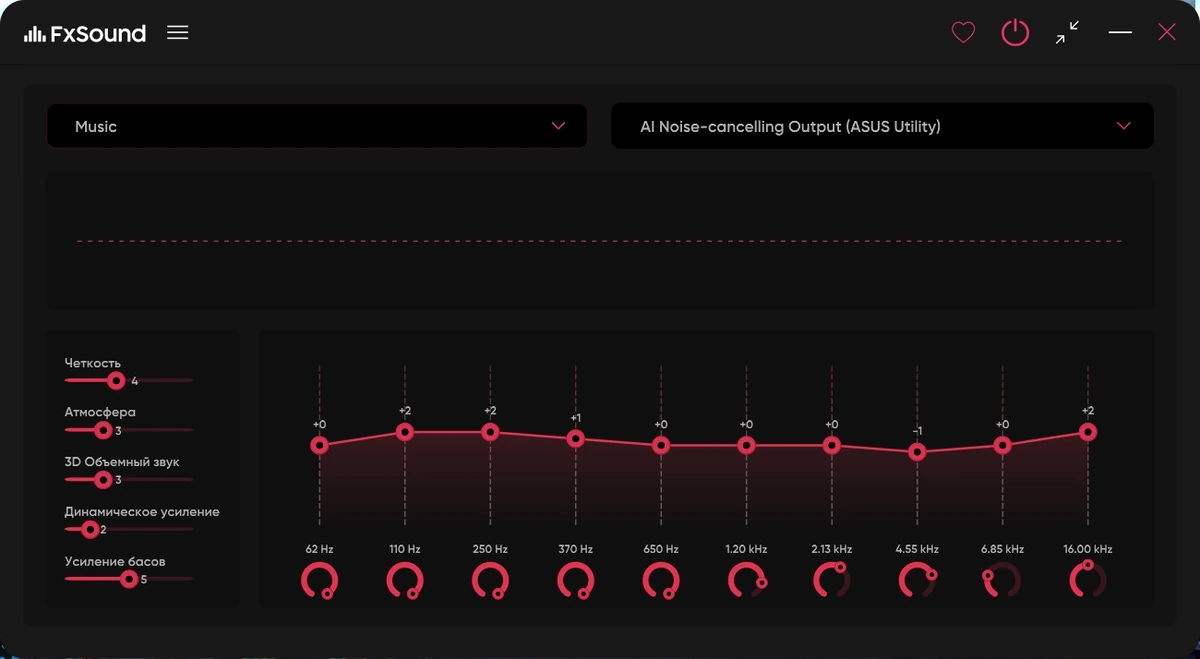The height and width of the screenshot is (659, 1200).
Task: Click the Атмосфера label
Action: pyautogui.click(x=100, y=412)
